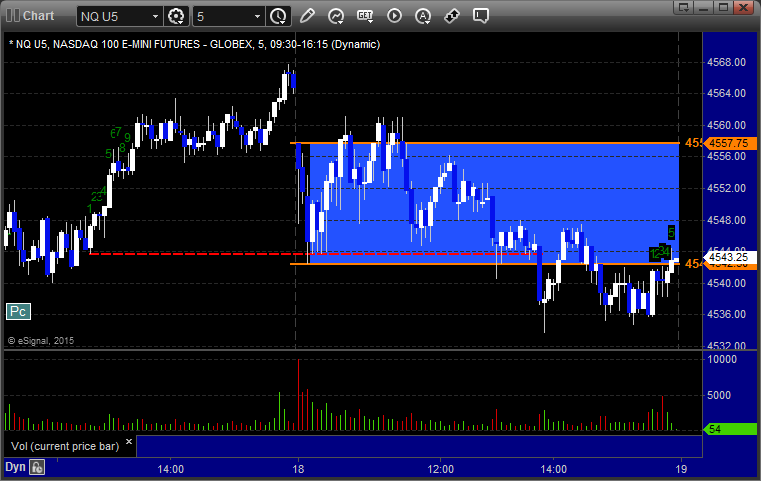Open the chart comment bubble icon
761x481 pixels.
[x=480, y=16]
